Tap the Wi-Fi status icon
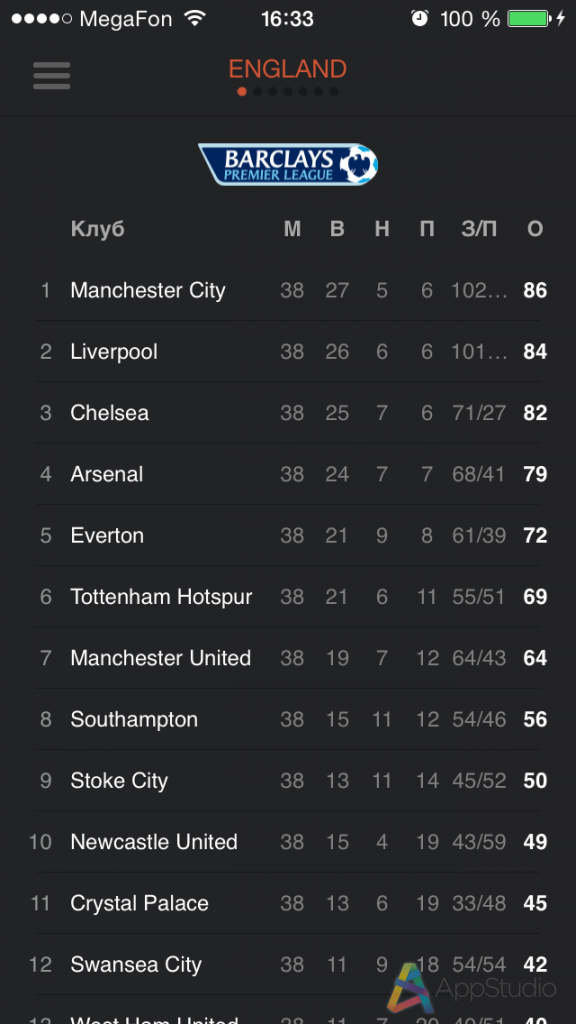 [x=195, y=18]
